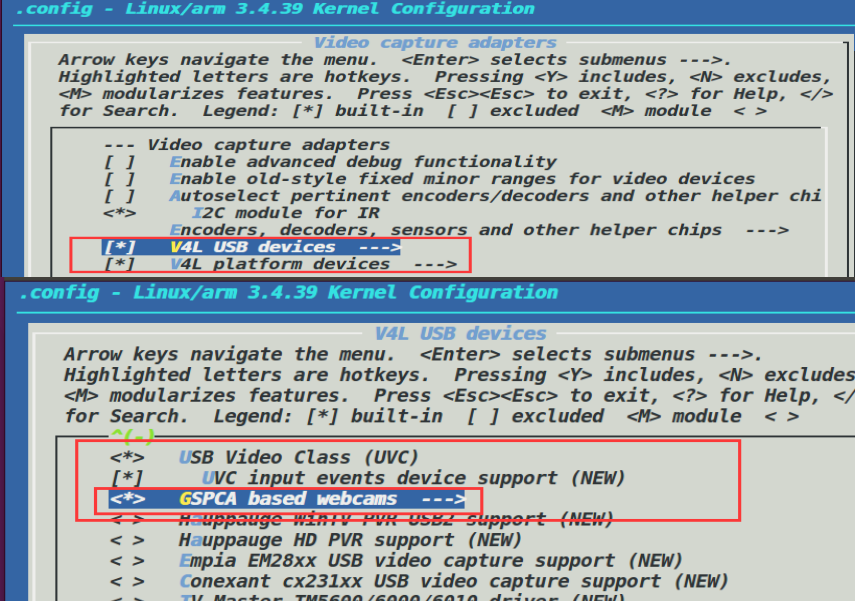Image resolution: width=856 pixels, height=601 pixels.
Task: Toggle Autoselect pertinent encoders/decoders option
Action: pyautogui.click(x=462, y=196)
